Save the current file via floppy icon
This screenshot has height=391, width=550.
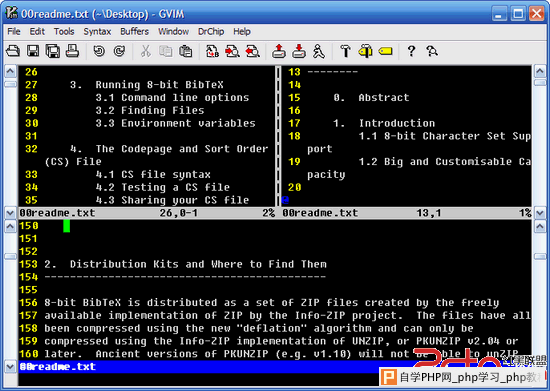click(33, 51)
